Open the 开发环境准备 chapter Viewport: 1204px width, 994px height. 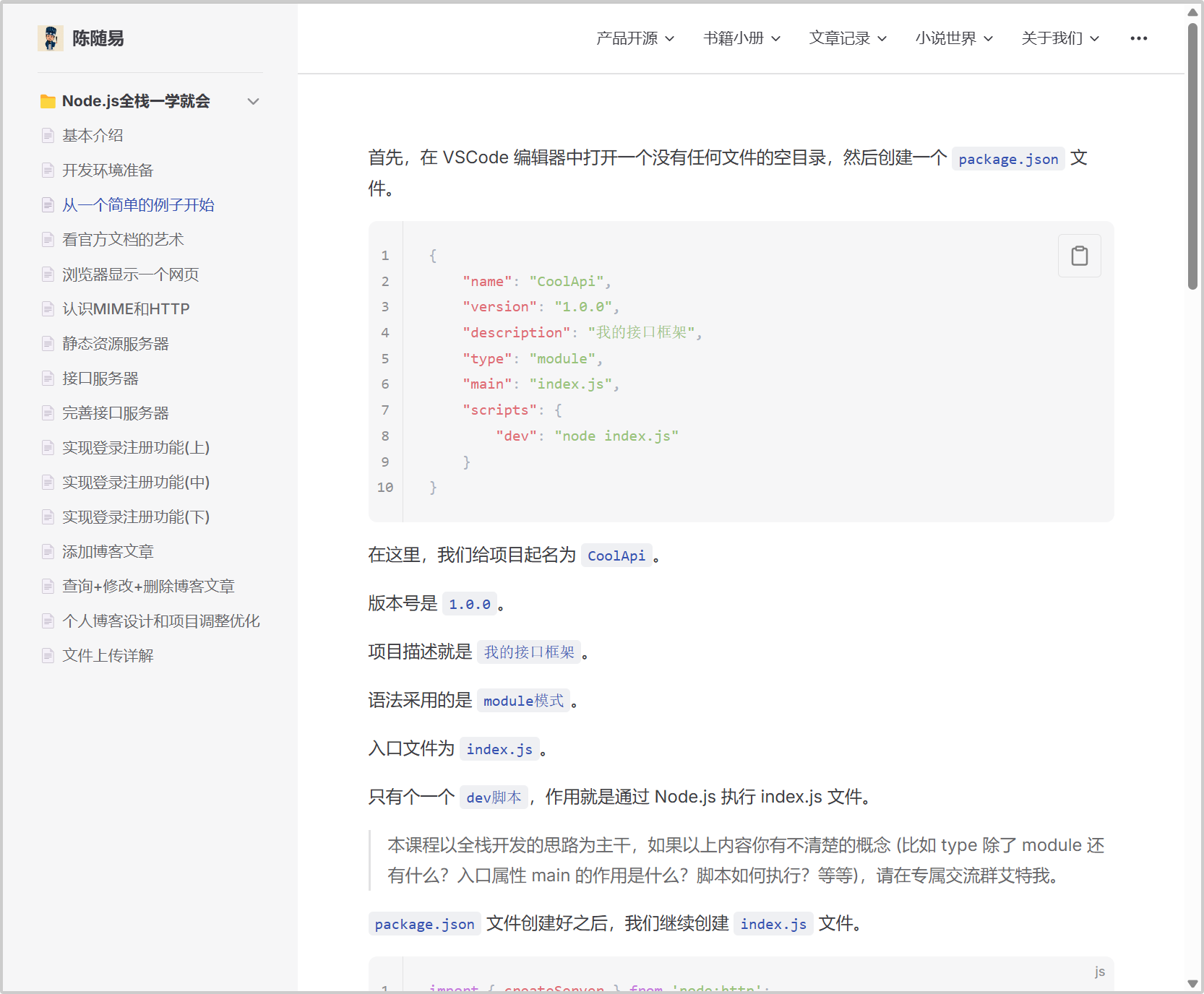(x=108, y=170)
